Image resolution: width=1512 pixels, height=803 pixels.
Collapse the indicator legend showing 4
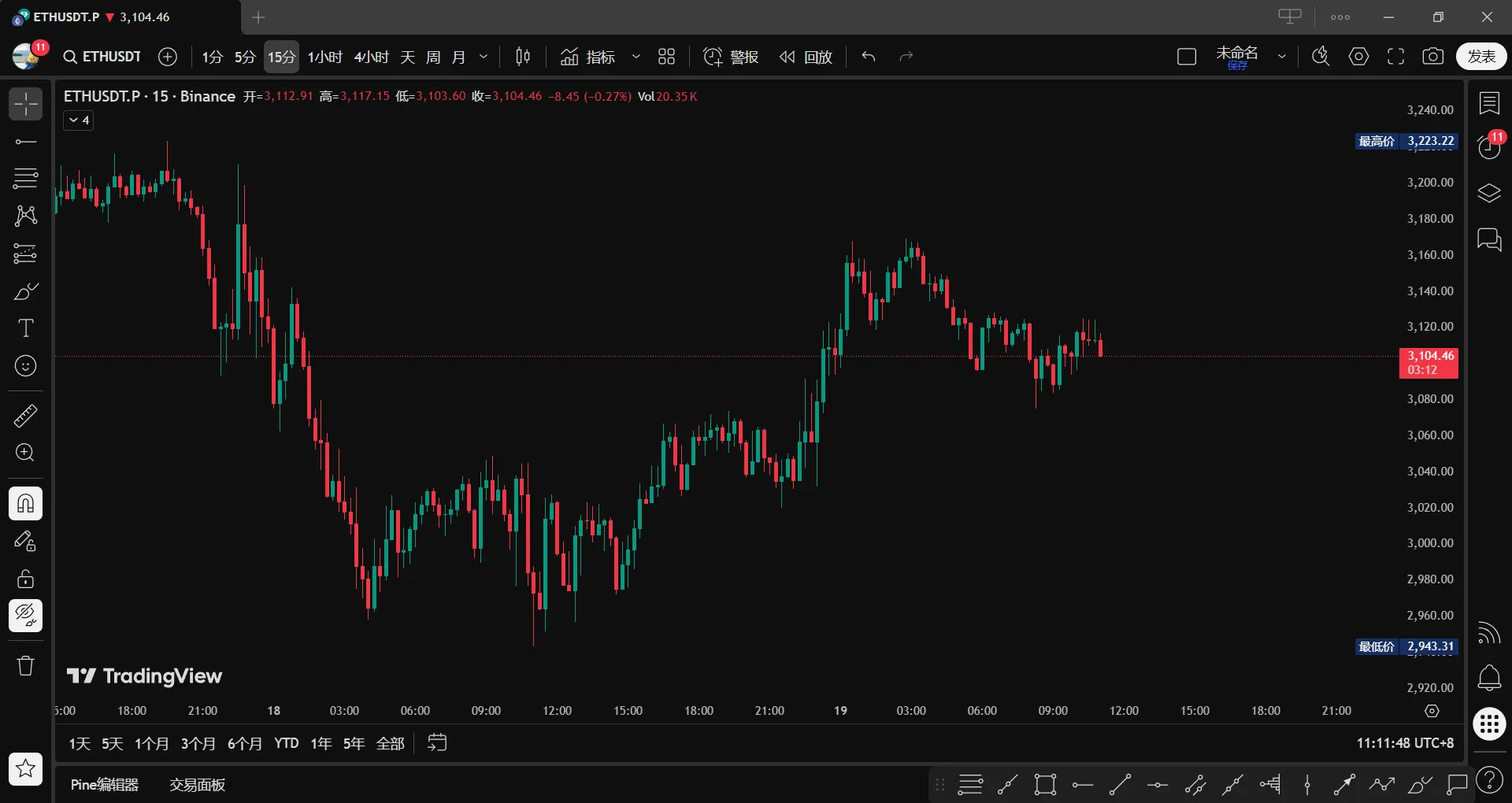click(79, 120)
